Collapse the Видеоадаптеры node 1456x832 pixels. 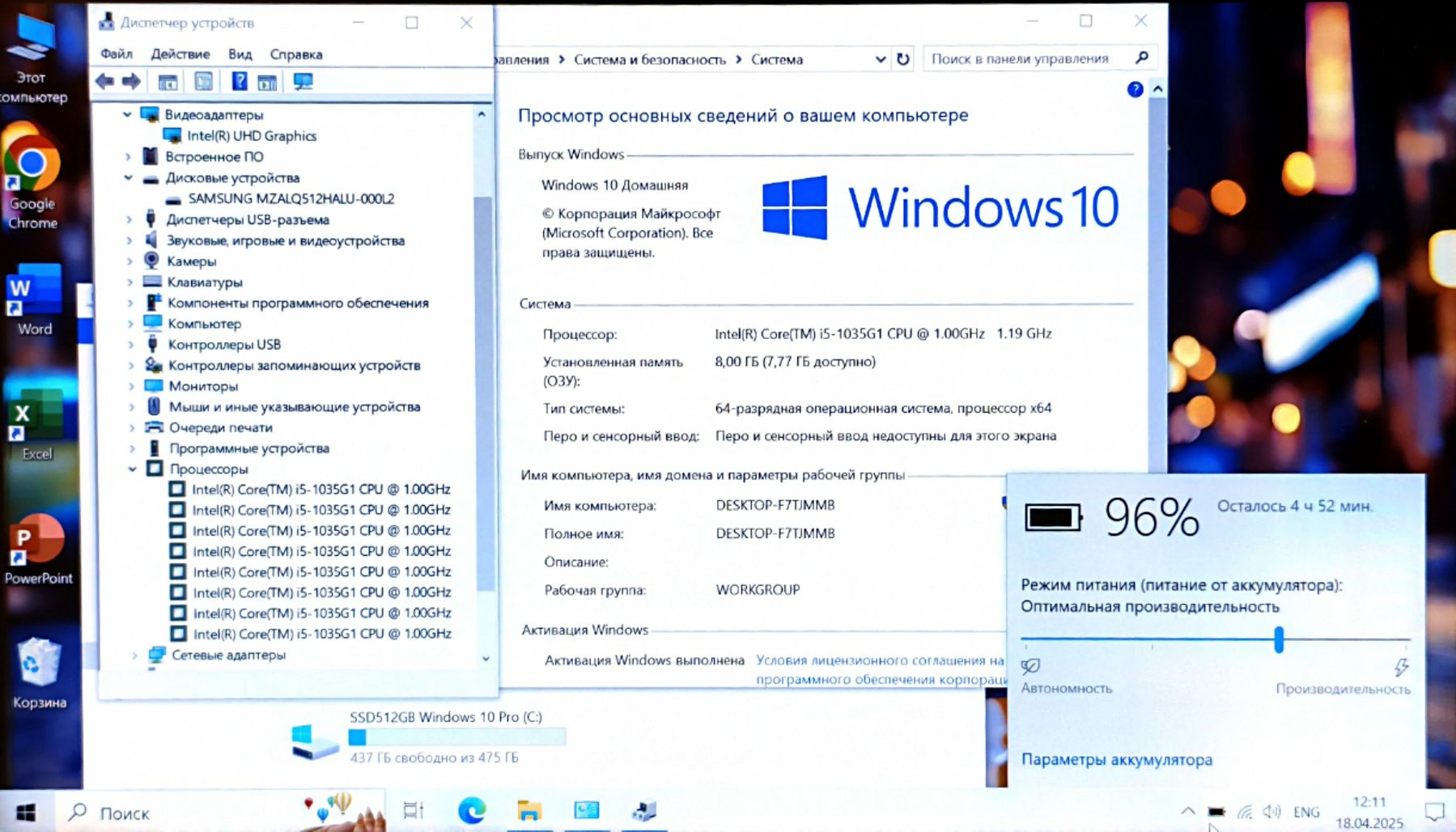click(x=127, y=115)
